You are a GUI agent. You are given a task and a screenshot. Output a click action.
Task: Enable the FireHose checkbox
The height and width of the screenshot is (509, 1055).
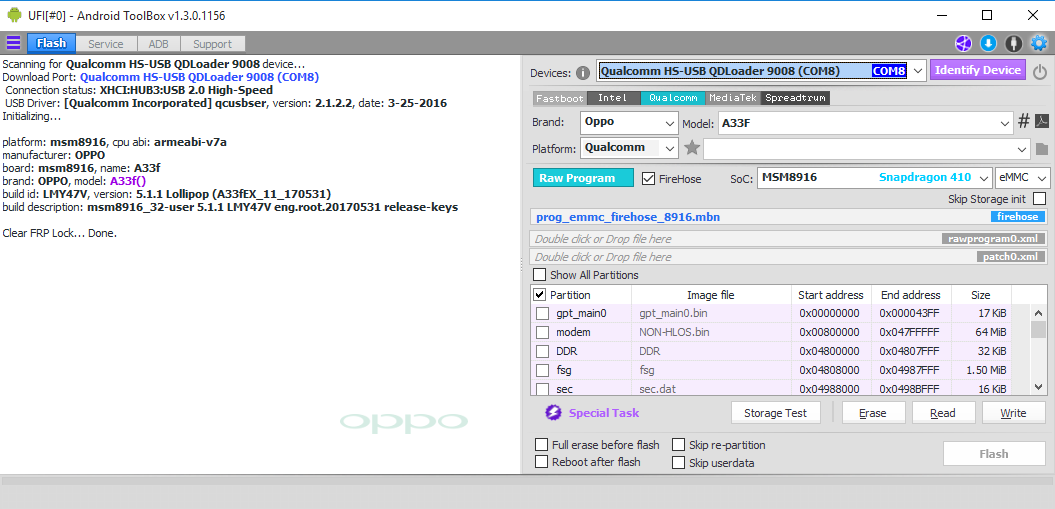pos(649,178)
